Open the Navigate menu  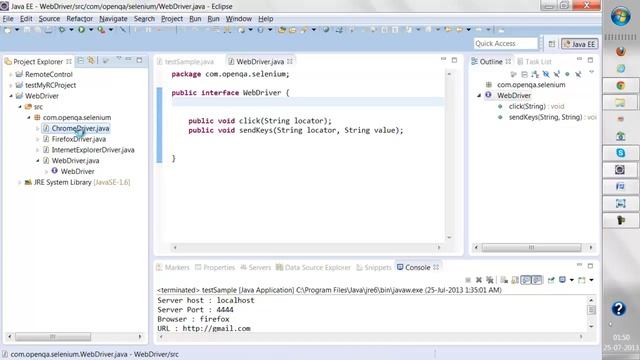(x=113, y=19)
